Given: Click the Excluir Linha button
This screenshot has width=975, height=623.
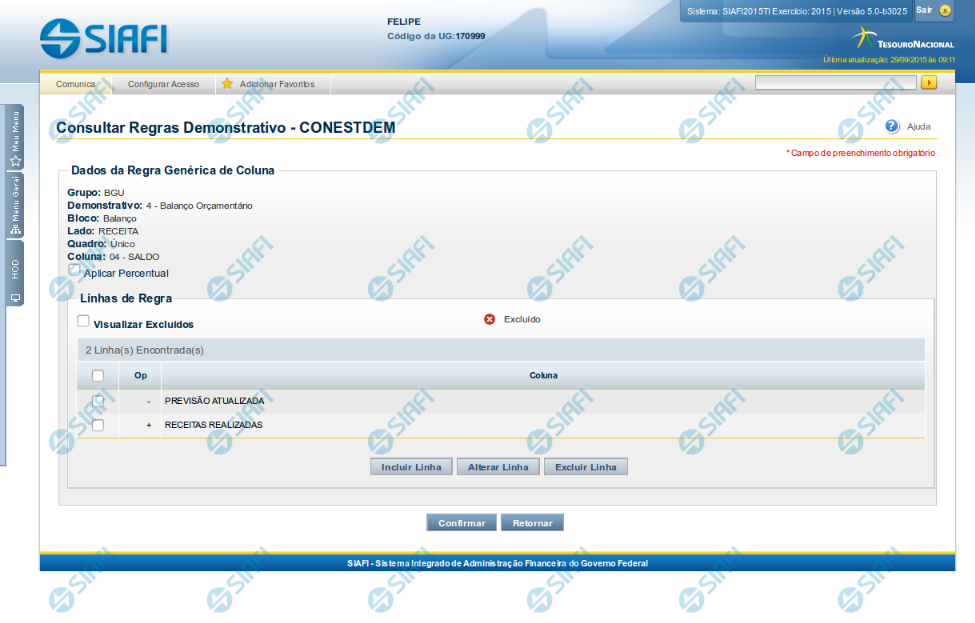Looking at the screenshot, I should [586, 467].
